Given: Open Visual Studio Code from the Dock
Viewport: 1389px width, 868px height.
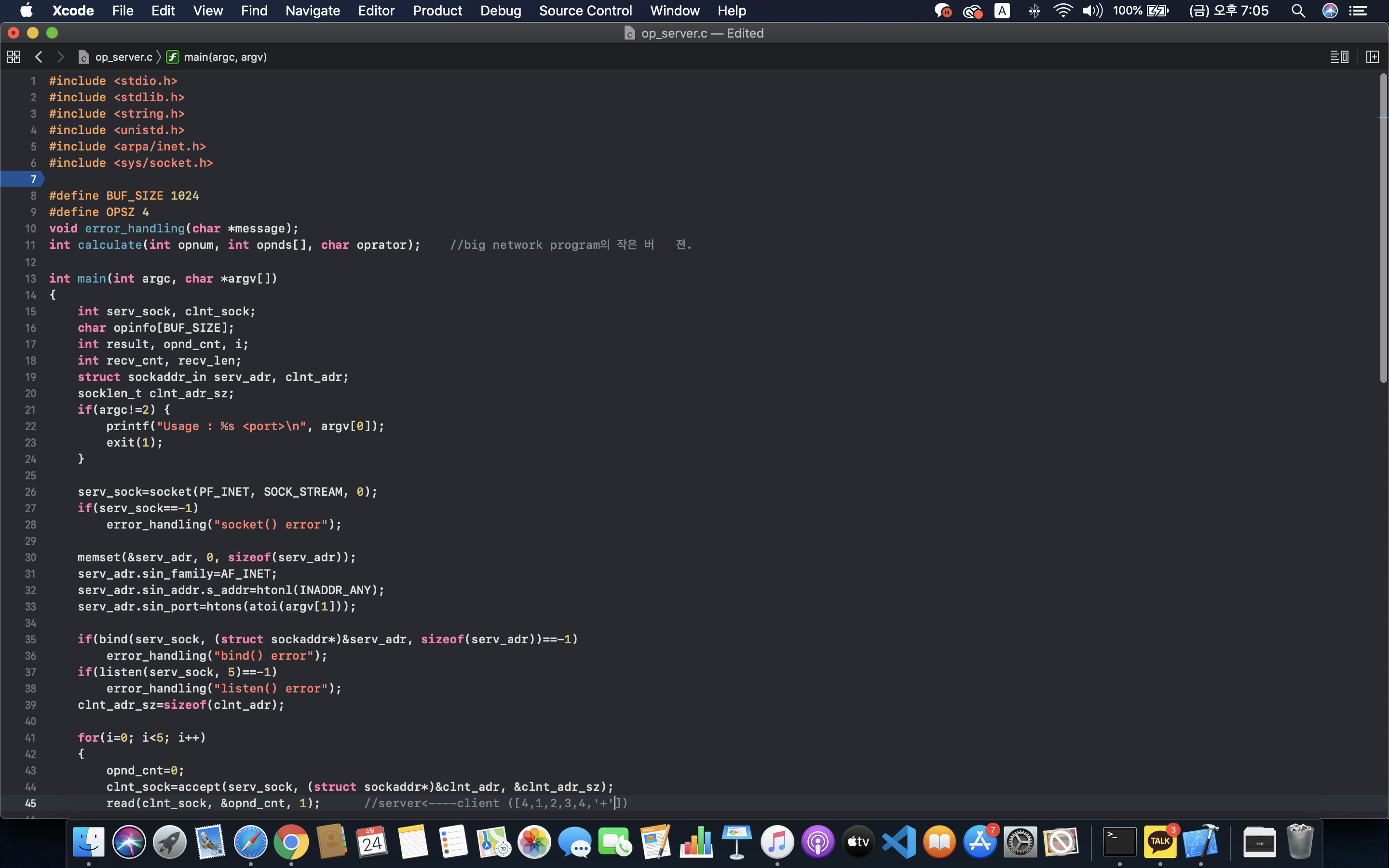Looking at the screenshot, I should pyautogui.click(x=899, y=841).
